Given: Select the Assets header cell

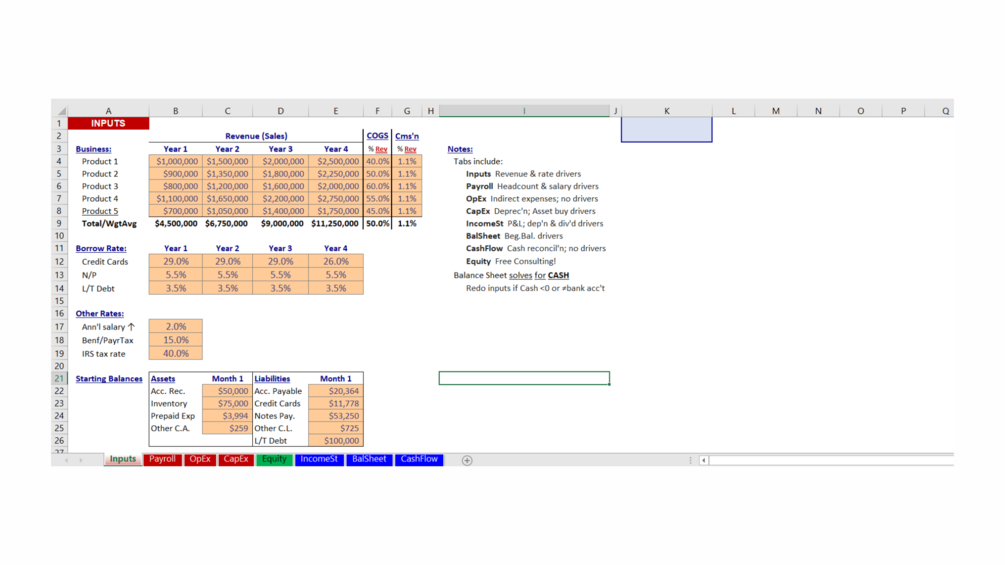Looking at the screenshot, I should (176, 379).
